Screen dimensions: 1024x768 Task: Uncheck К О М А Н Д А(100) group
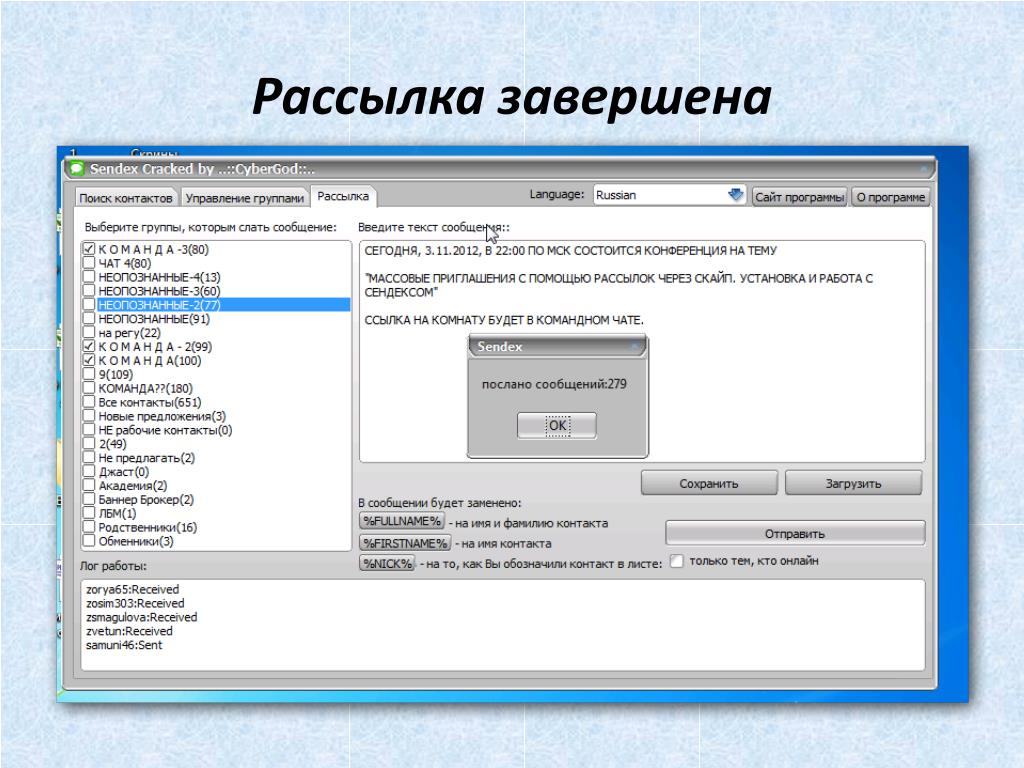89,360
